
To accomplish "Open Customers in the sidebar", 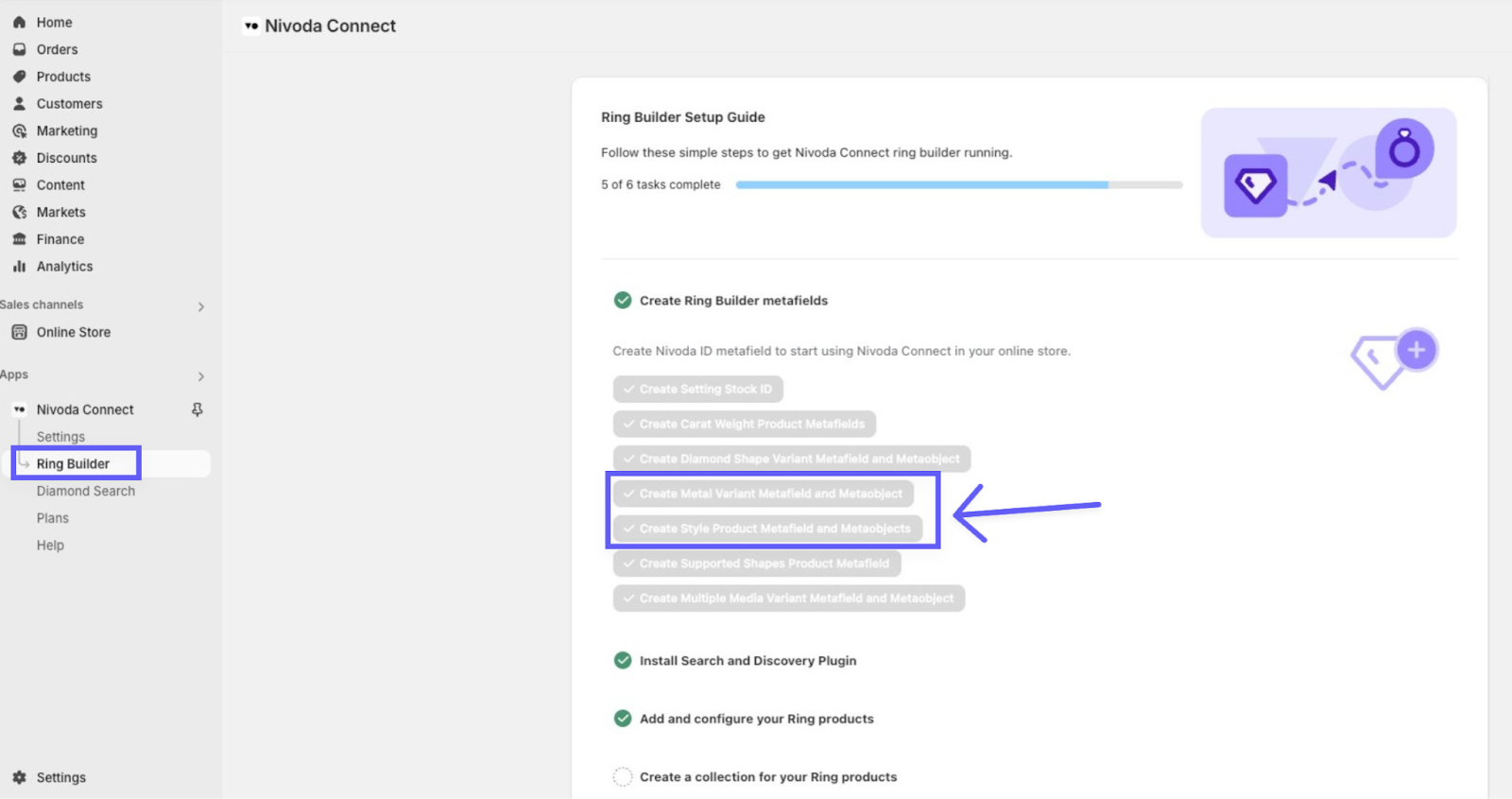I will pyautogui.click(x=69, y=104).
